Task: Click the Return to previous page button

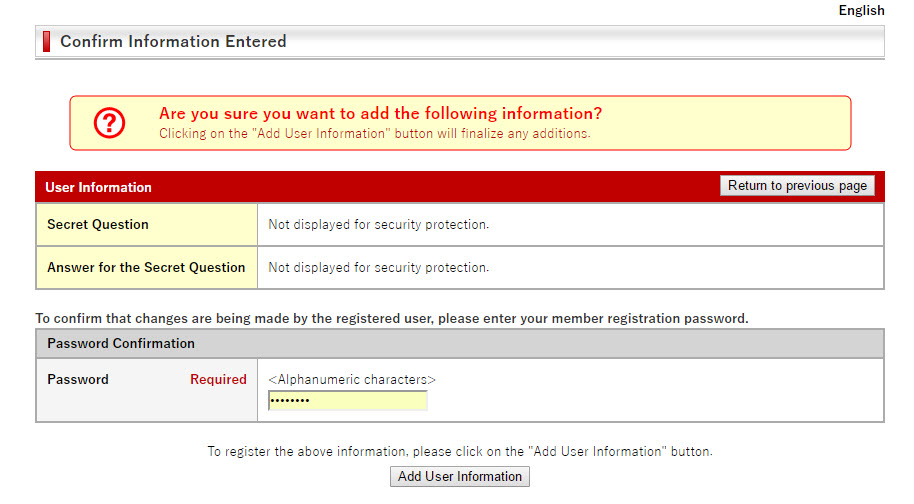Action: 797,185
